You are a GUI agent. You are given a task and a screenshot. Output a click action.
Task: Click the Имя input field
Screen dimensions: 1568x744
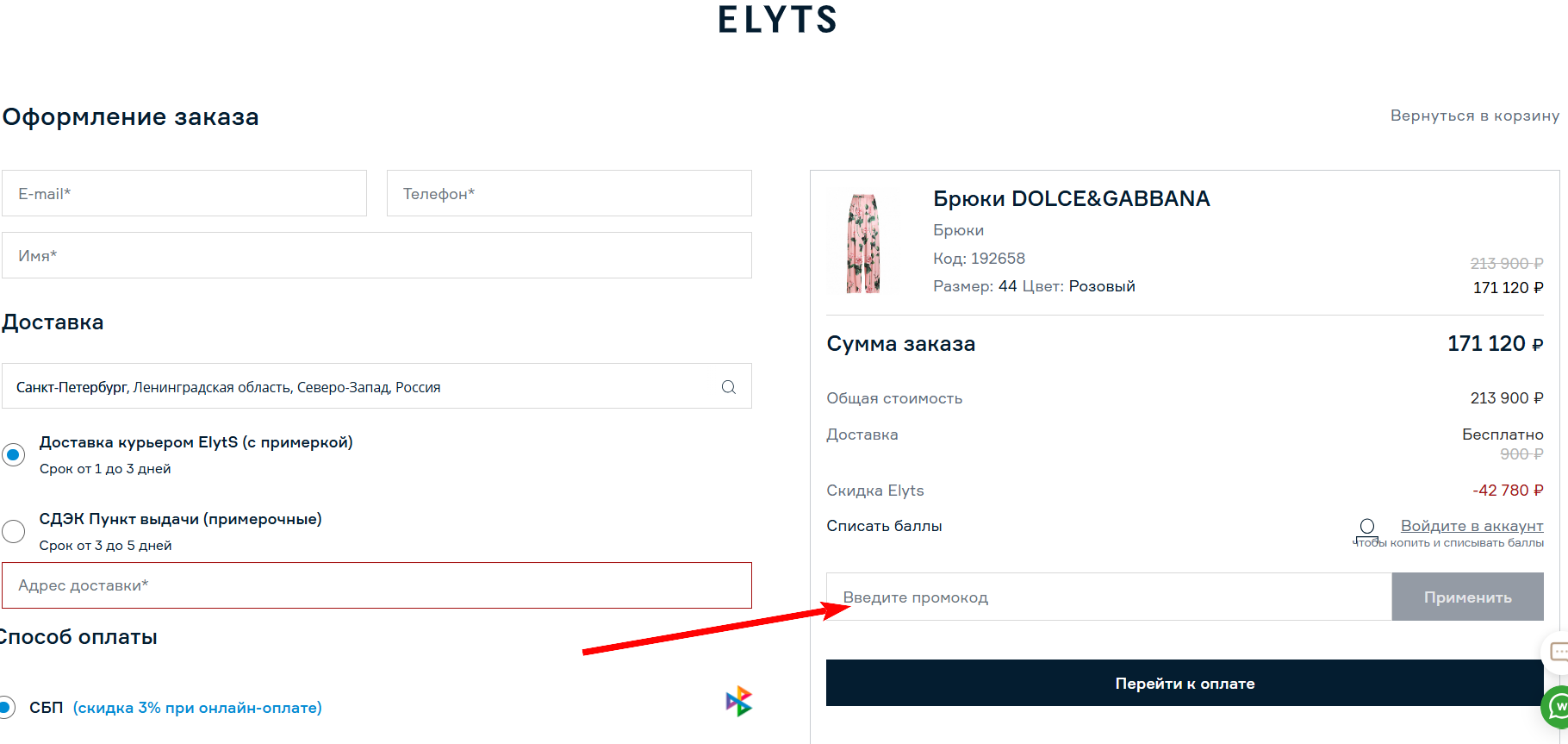click(376, 255)
